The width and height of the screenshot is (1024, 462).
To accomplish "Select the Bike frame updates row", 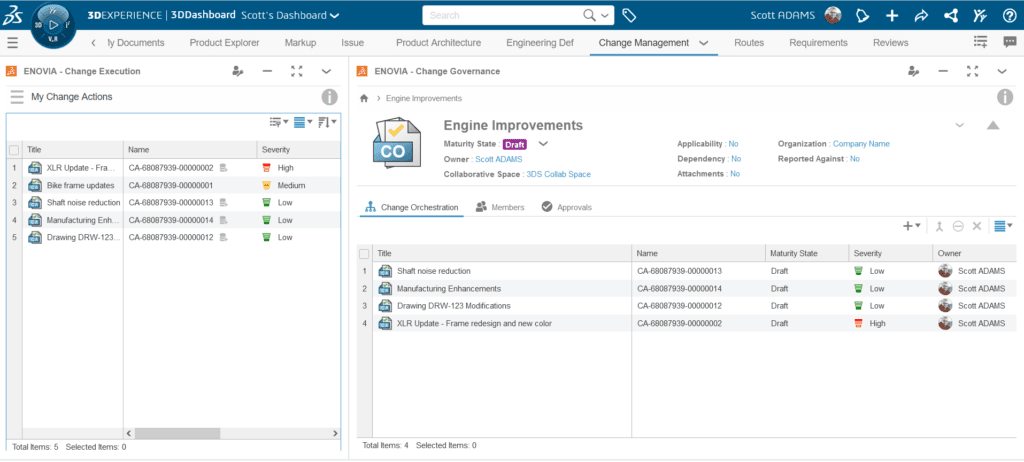I will tap(174, 186).
